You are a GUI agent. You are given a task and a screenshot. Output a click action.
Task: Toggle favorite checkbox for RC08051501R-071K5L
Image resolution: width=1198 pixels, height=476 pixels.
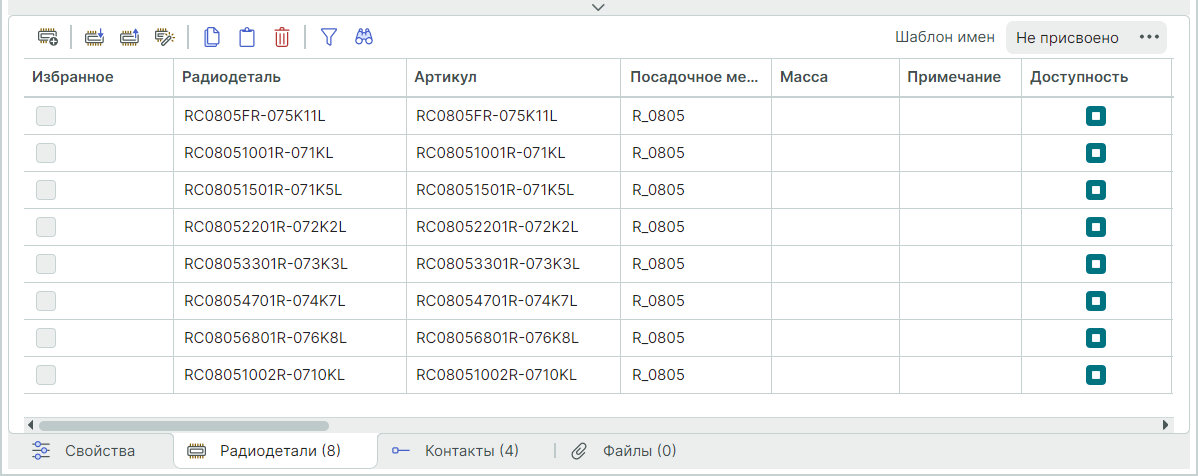(46, 189)
